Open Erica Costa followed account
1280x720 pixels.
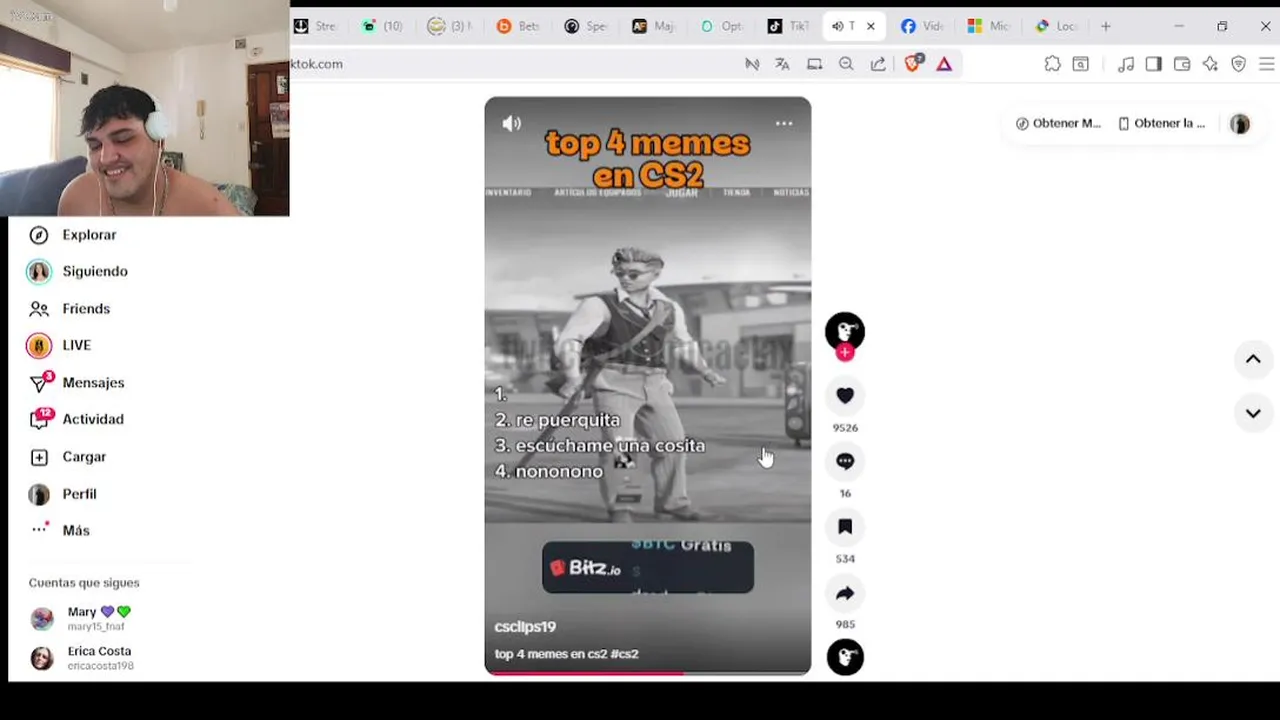(82, 657)
